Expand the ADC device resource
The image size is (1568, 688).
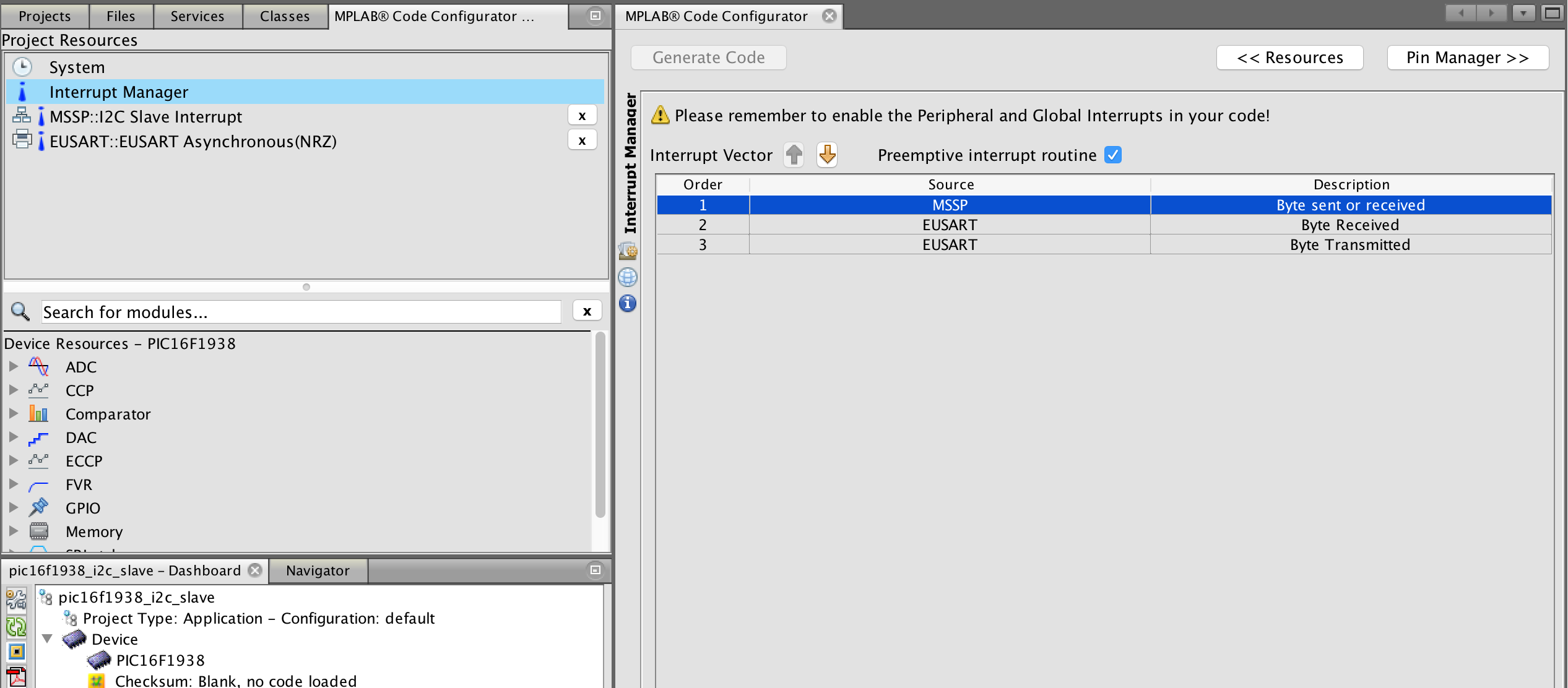(13, 367)
